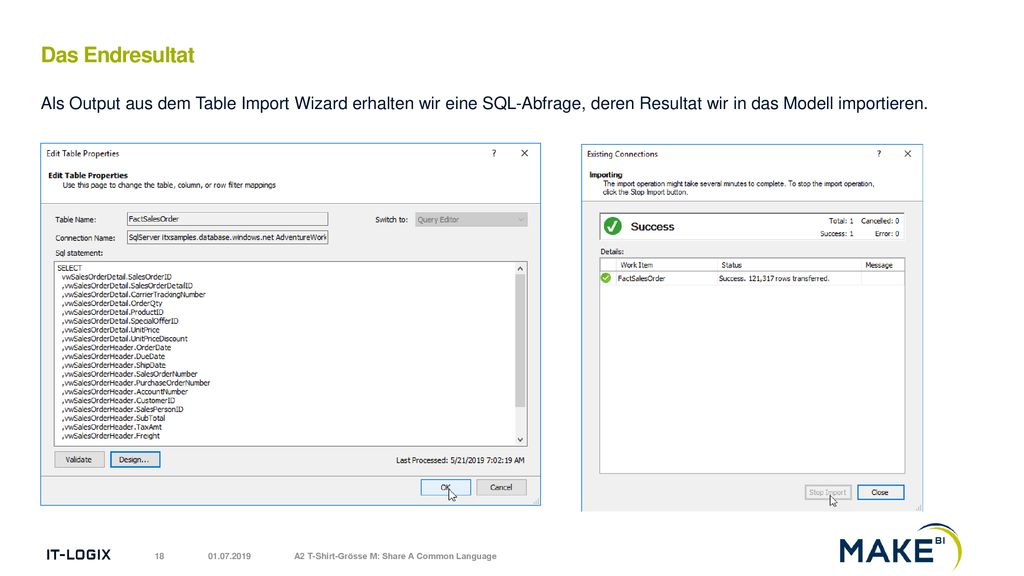This screenshot has height=576, width=1024.
Task: Close the Edit Table Properties dialog
Action: coord(524,153)
